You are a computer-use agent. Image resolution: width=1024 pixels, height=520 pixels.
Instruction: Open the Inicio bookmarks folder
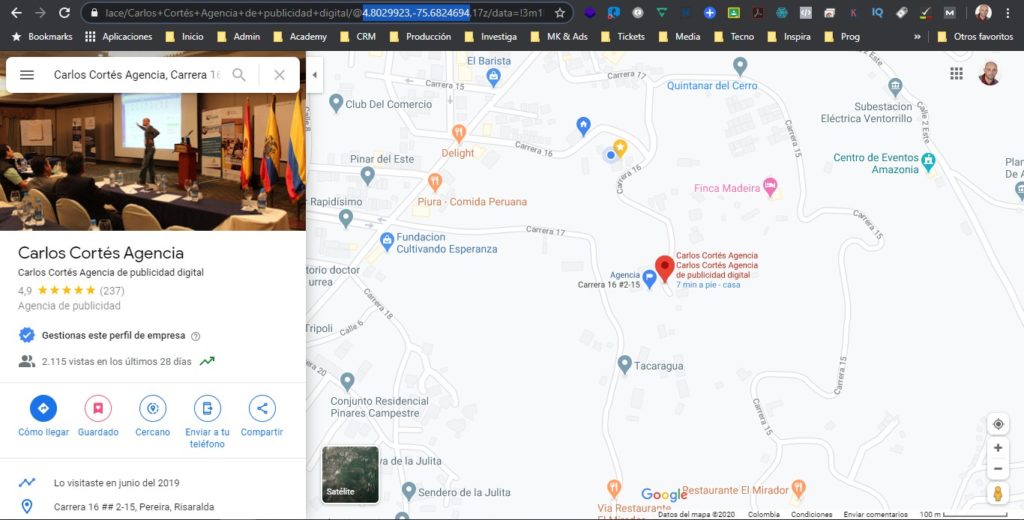(184, 37)
